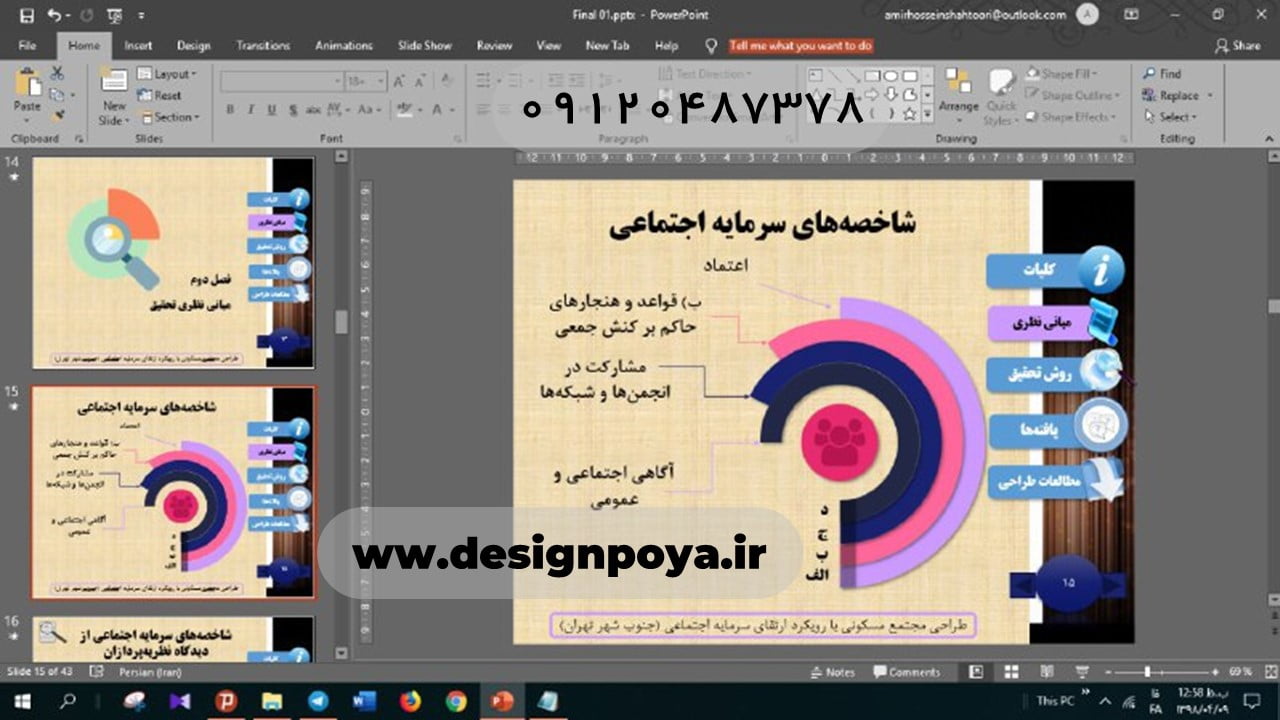This screenshot has height=720, width=1280.
Task: Switch to the Animations tab
Action: tap(343, 45)
